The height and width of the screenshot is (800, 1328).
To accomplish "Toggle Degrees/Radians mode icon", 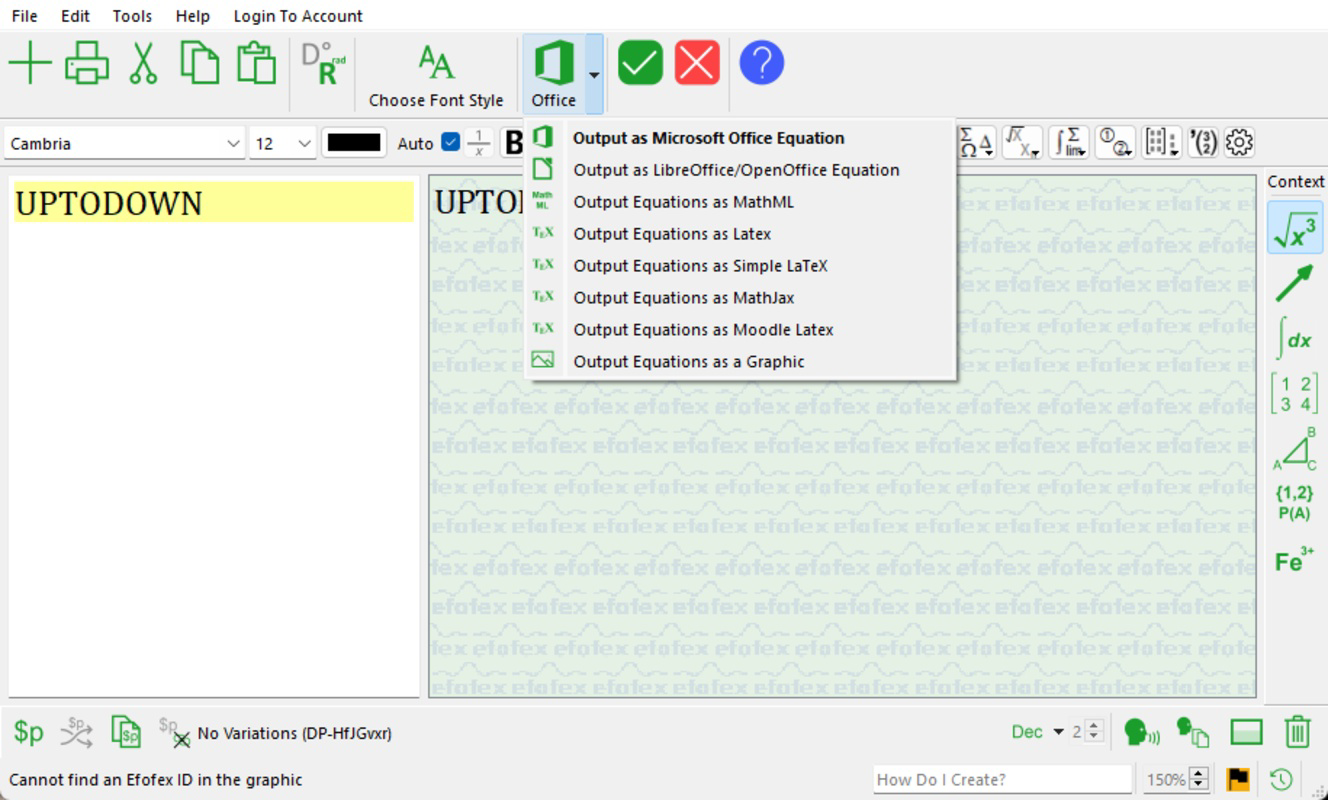I will 323,64.
